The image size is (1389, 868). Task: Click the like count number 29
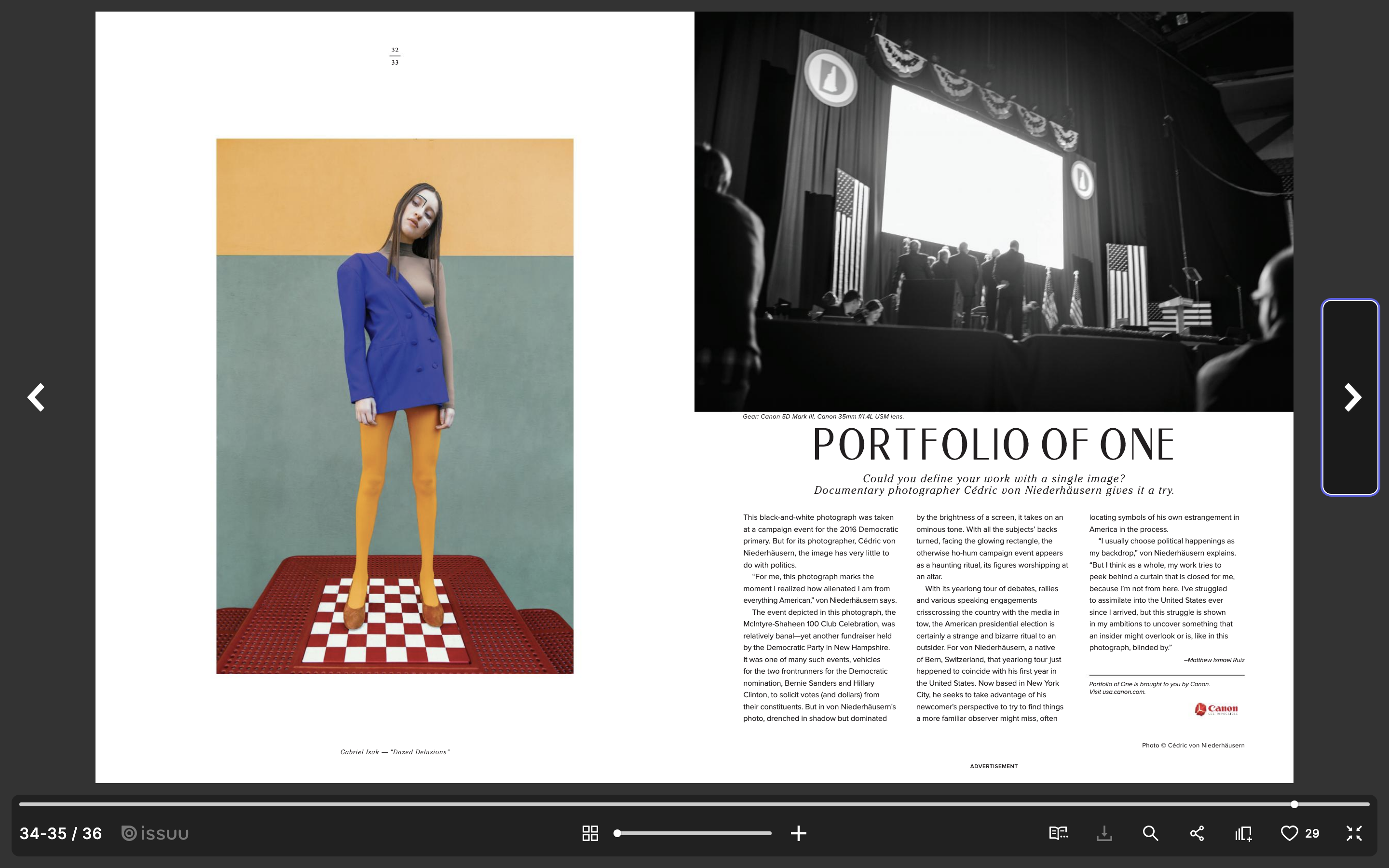pos(1312,833)
